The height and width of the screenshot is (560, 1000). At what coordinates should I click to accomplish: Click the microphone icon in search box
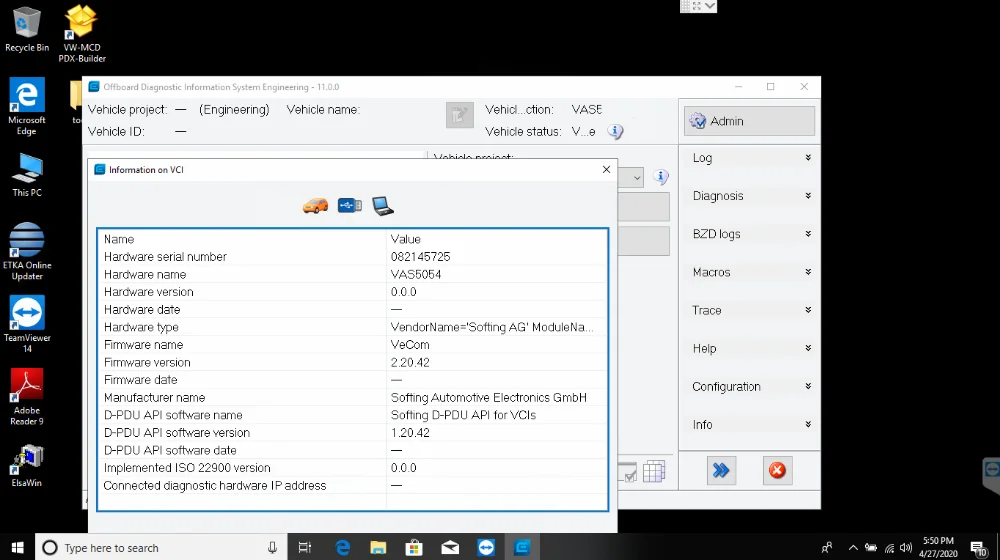[x=272, y=548]
